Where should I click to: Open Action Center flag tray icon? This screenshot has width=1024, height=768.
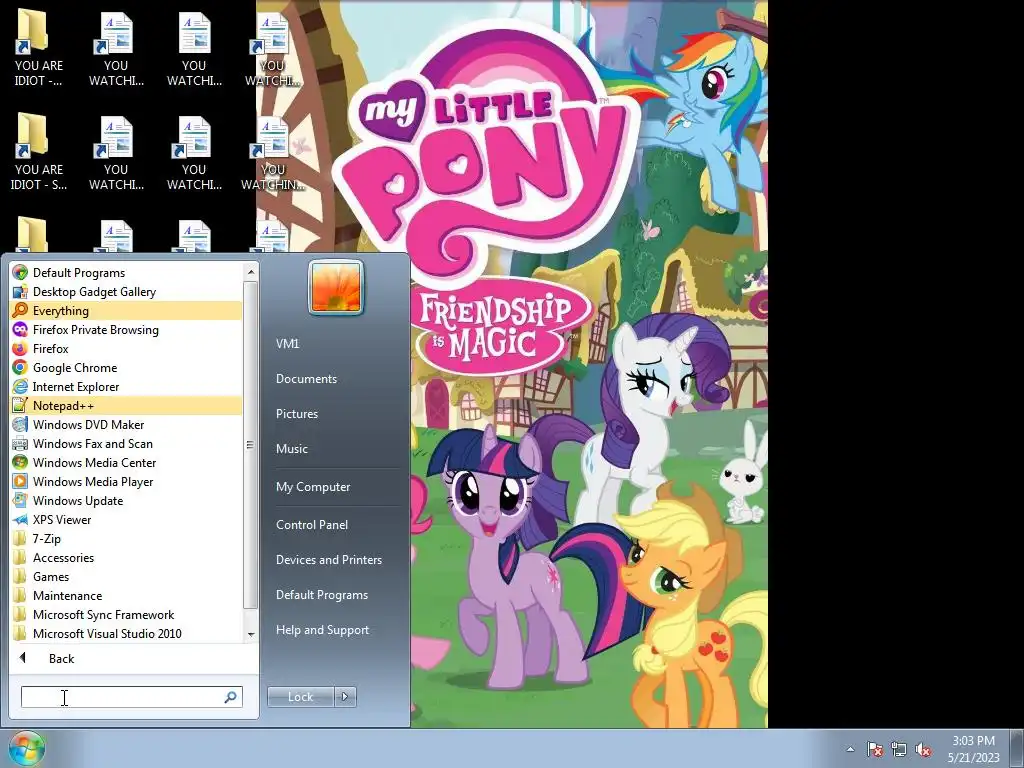click(874, 750)
